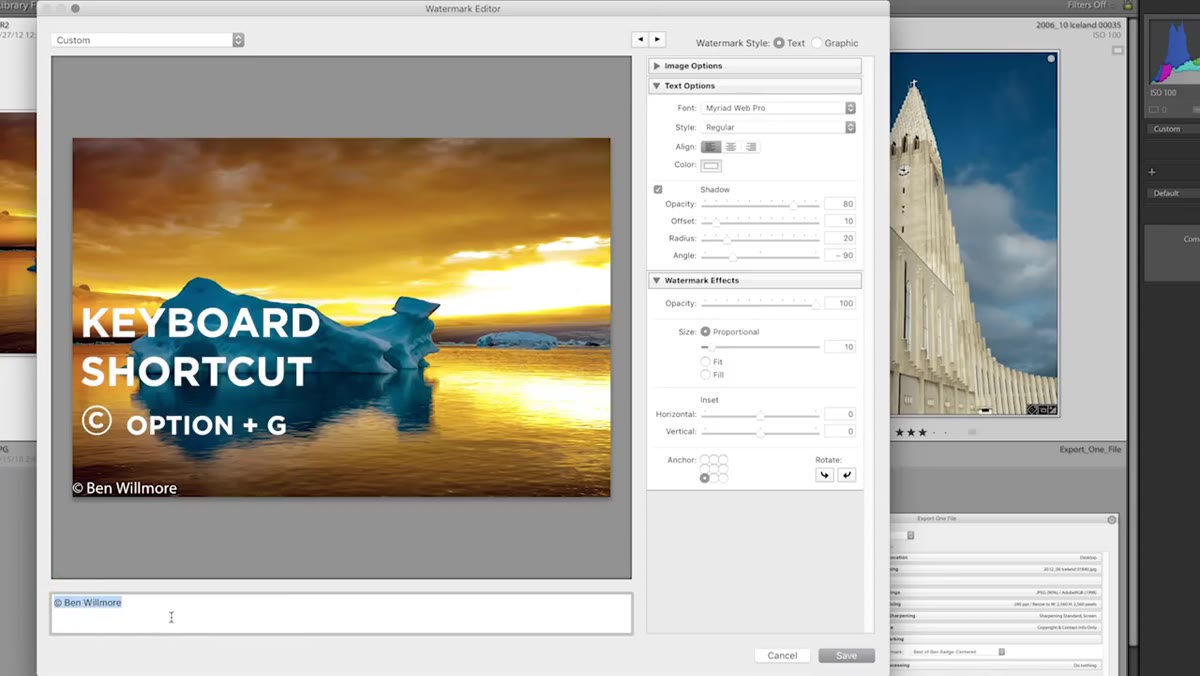Viewport: 1200px width, 676px height.
Task: Collapse the Text Options section
Action: pos(755,86)
